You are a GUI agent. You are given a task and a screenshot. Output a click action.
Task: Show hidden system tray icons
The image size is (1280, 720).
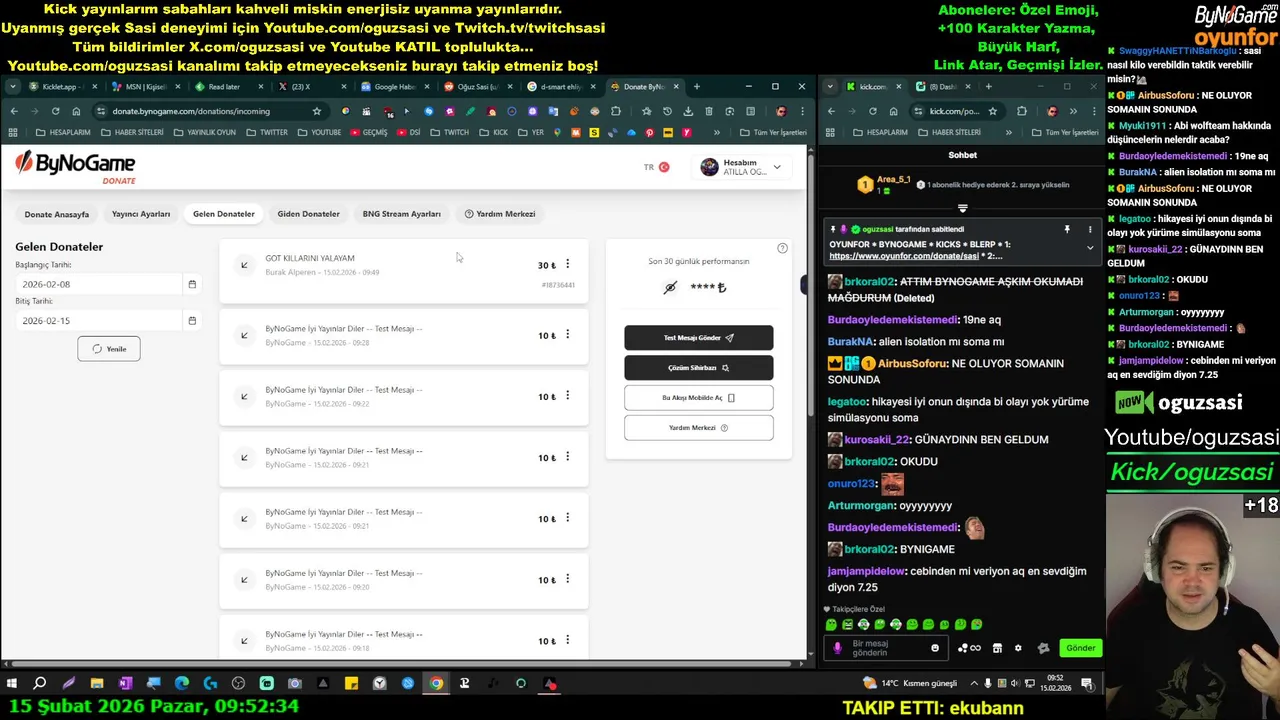[974, 684]
